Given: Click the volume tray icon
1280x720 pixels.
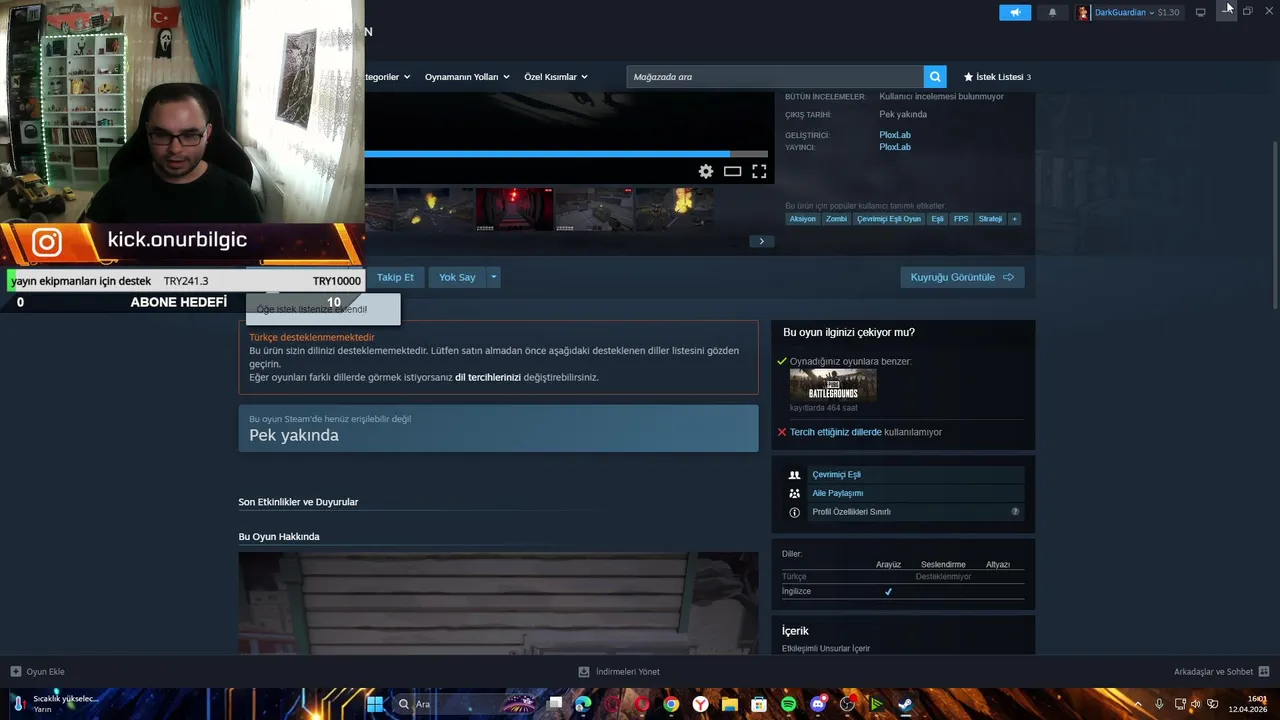Looking at the screenshot, I should [x=1196, y=704].
